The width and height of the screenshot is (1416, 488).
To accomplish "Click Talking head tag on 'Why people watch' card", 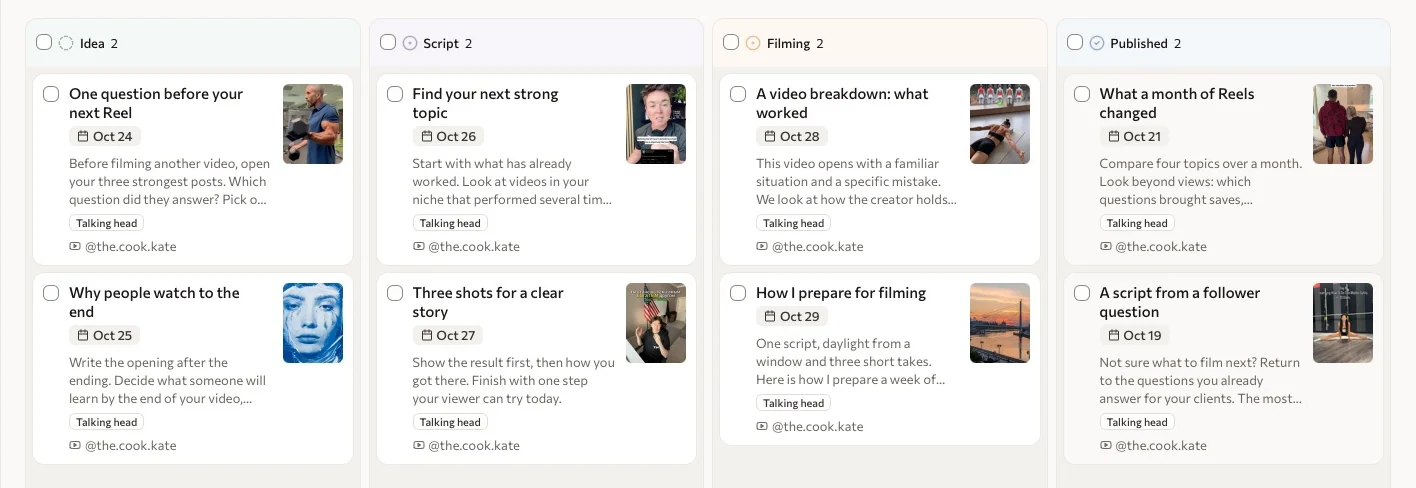I will (x=107, y=422).
